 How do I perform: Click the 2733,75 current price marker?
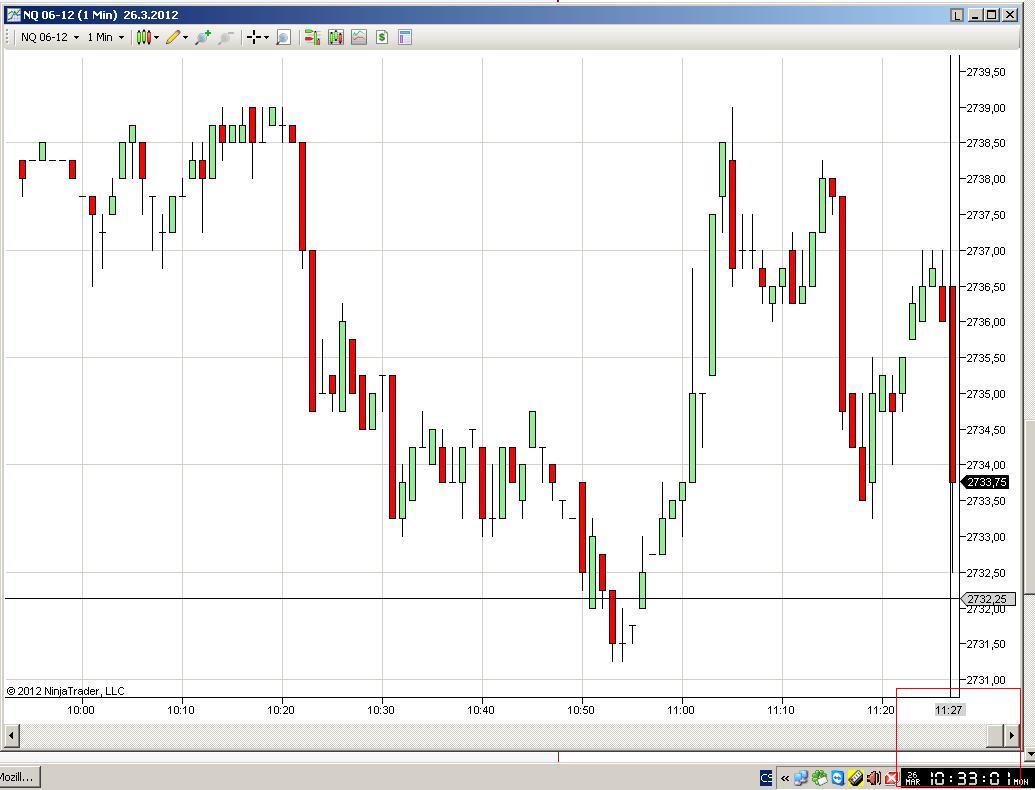coord(987,482)
